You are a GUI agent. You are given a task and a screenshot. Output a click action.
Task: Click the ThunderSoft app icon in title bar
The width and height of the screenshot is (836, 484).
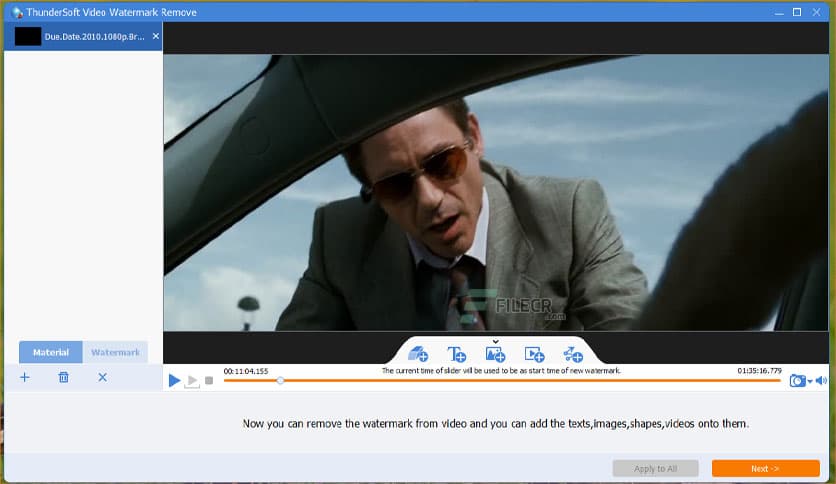pos(17,12)
